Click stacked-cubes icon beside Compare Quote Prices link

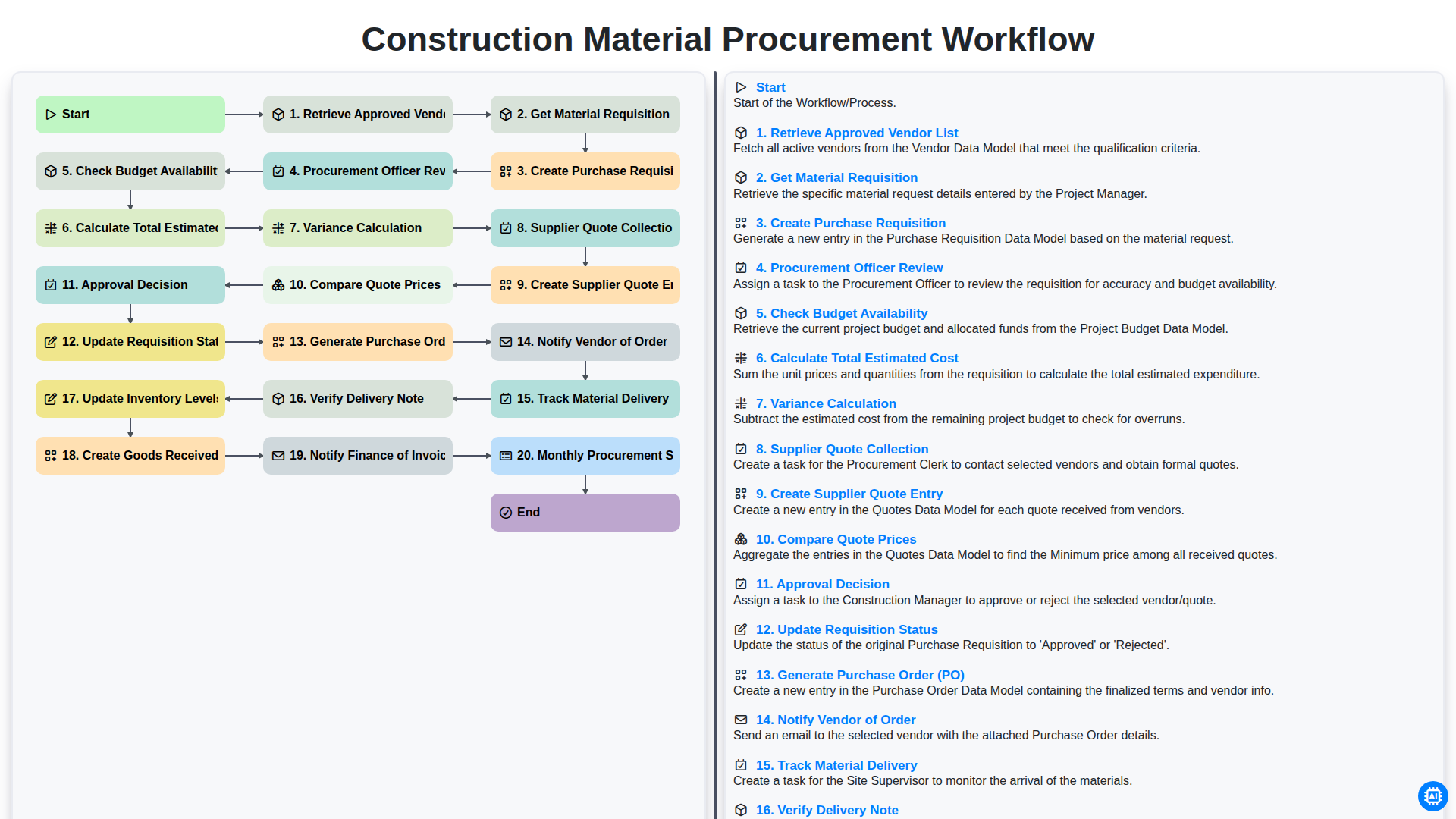(x=741, y=539)
